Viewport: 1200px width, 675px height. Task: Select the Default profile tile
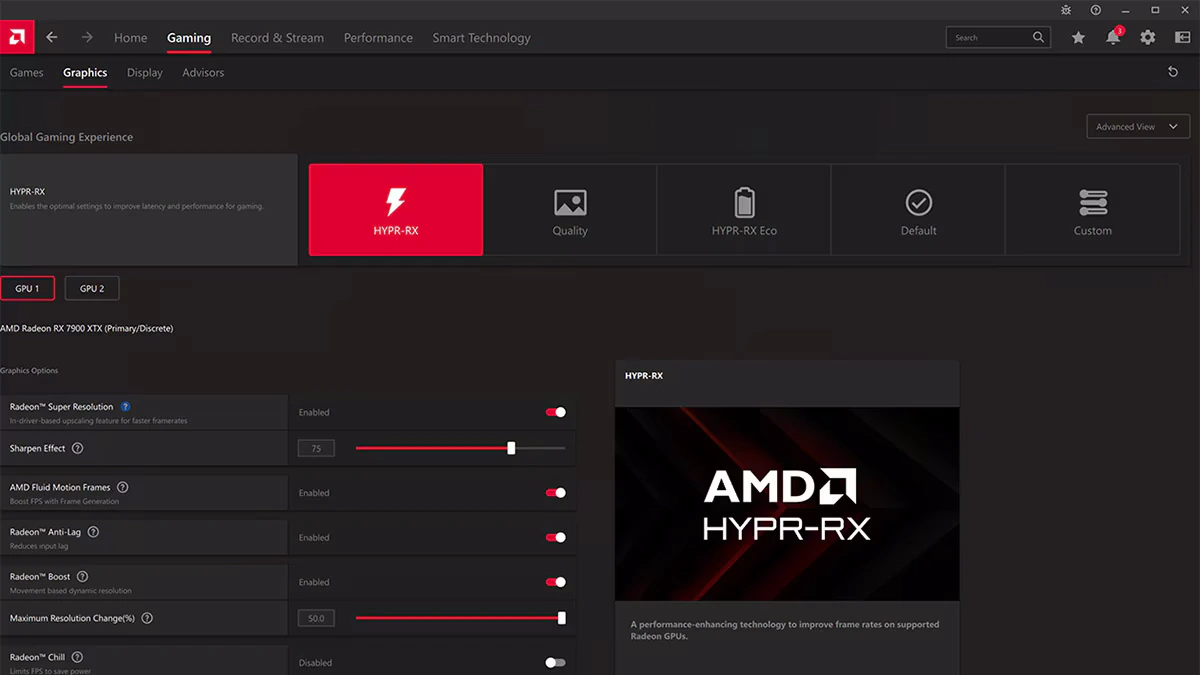[x=918, y=210]
